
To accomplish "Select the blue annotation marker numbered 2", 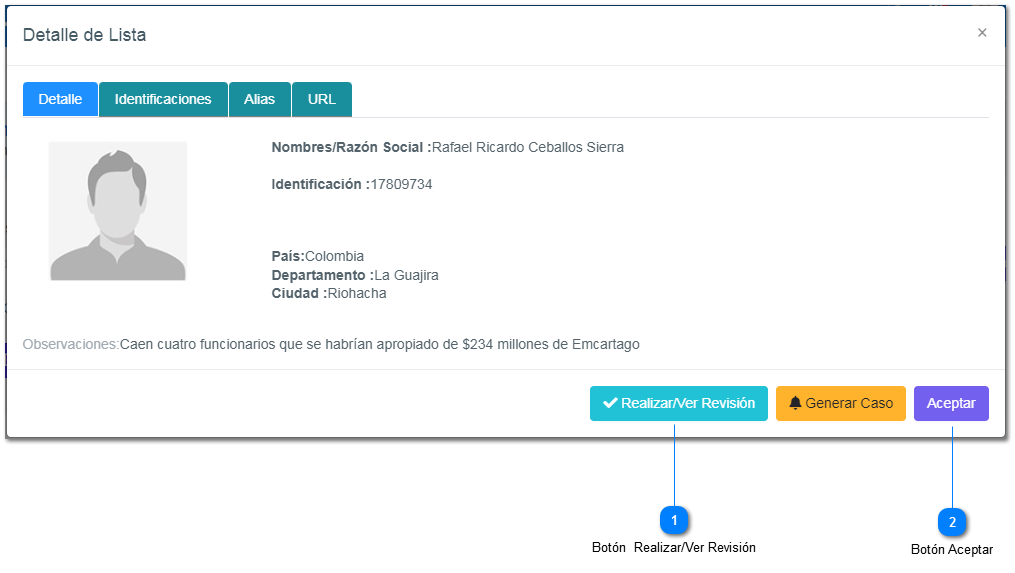I will 952,522.
